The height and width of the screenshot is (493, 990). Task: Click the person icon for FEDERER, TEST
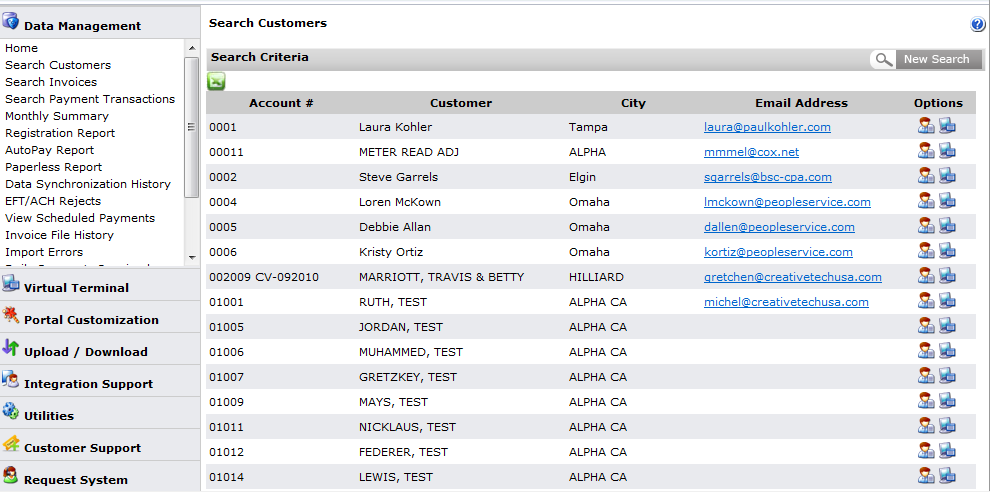[x=926, y=451]
